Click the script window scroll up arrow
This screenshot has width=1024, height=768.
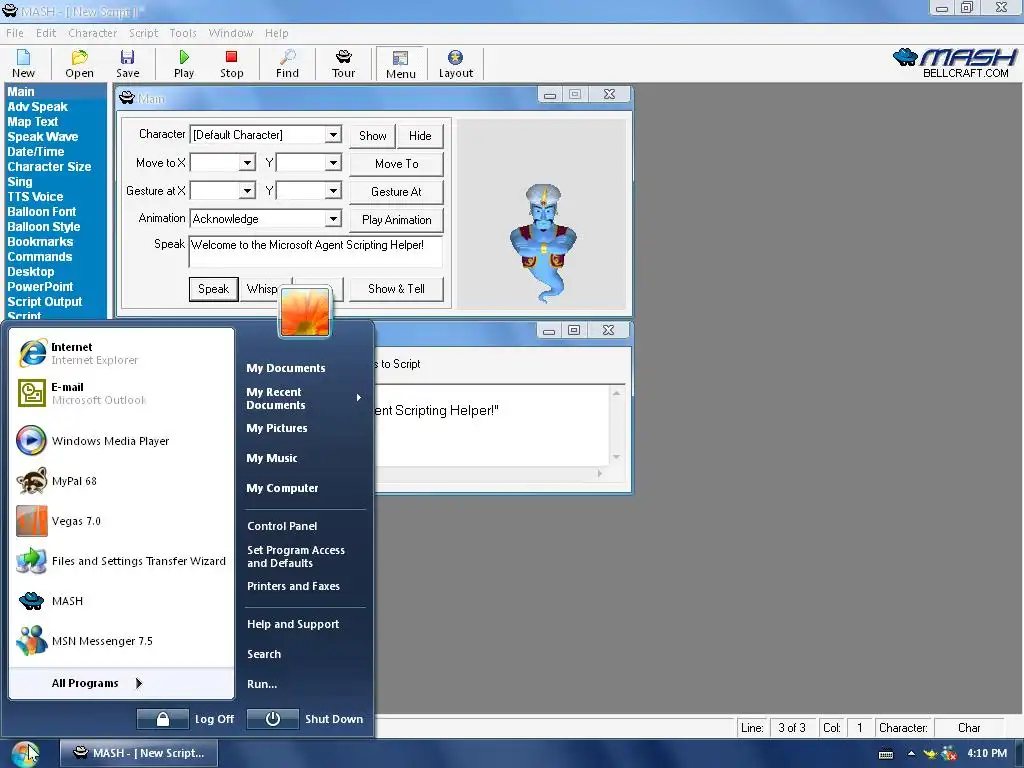[616, 393]
